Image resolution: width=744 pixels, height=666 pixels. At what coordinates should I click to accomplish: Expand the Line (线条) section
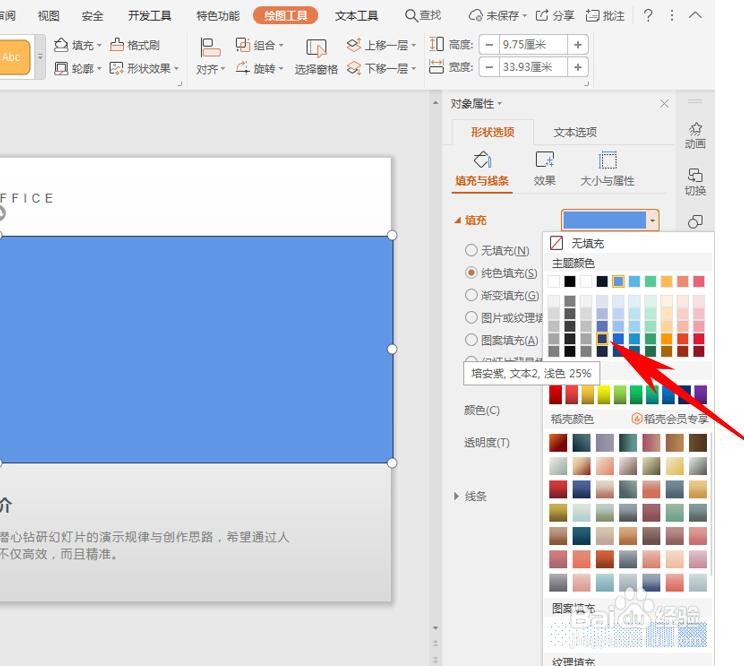456,496
